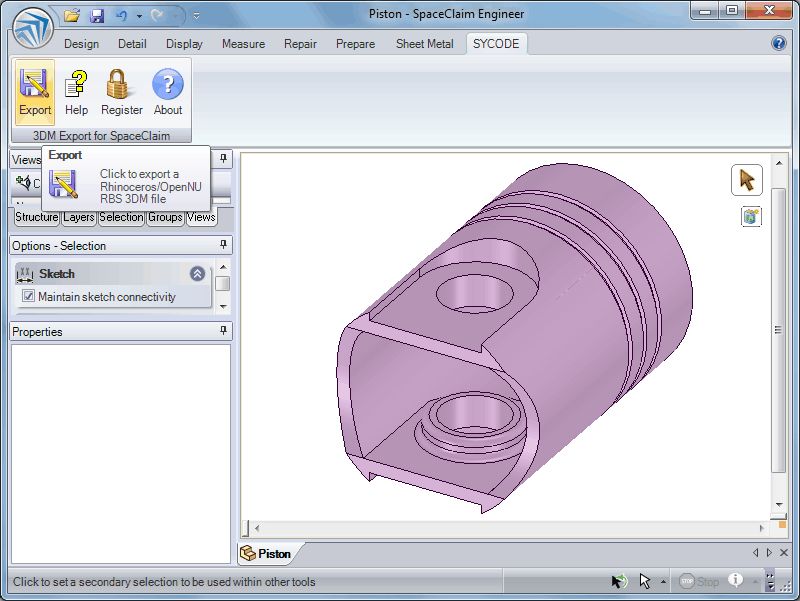Collapse the Sketch options section
The width and height of the screenshot is (800, 601).
coord(197,273)
